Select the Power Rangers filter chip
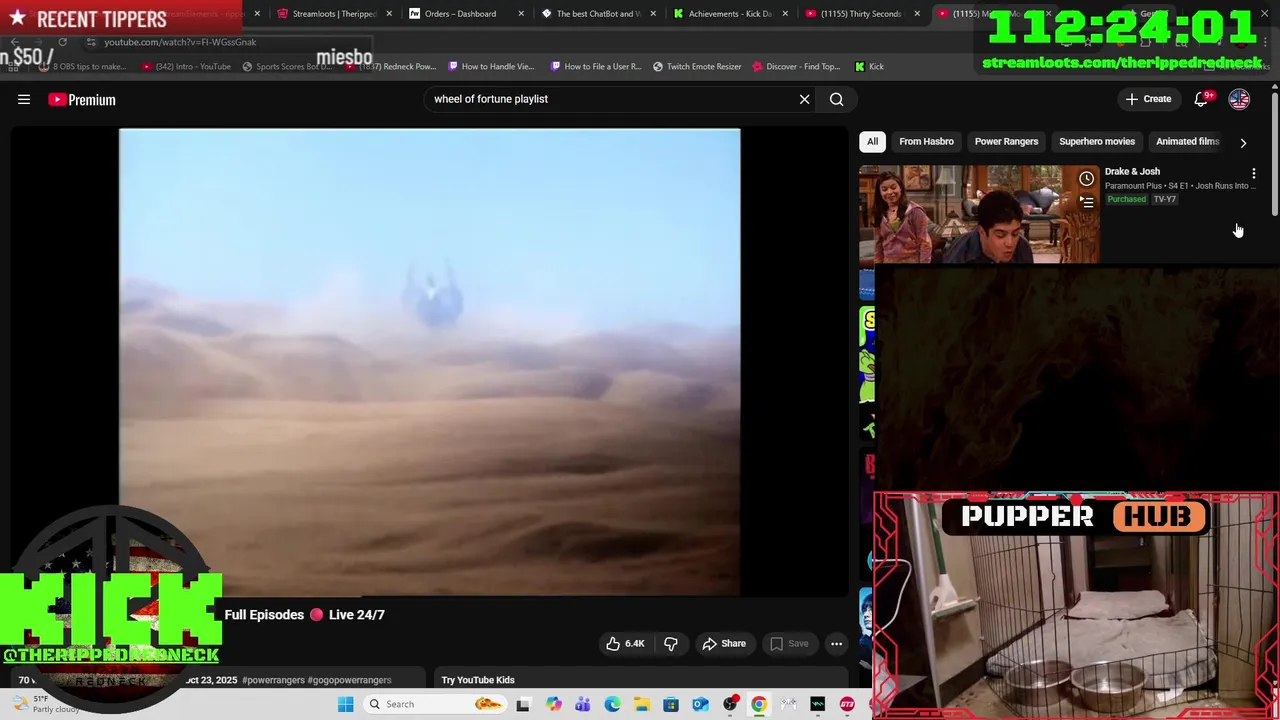 pyautogui.click(x=1006, y=141)
